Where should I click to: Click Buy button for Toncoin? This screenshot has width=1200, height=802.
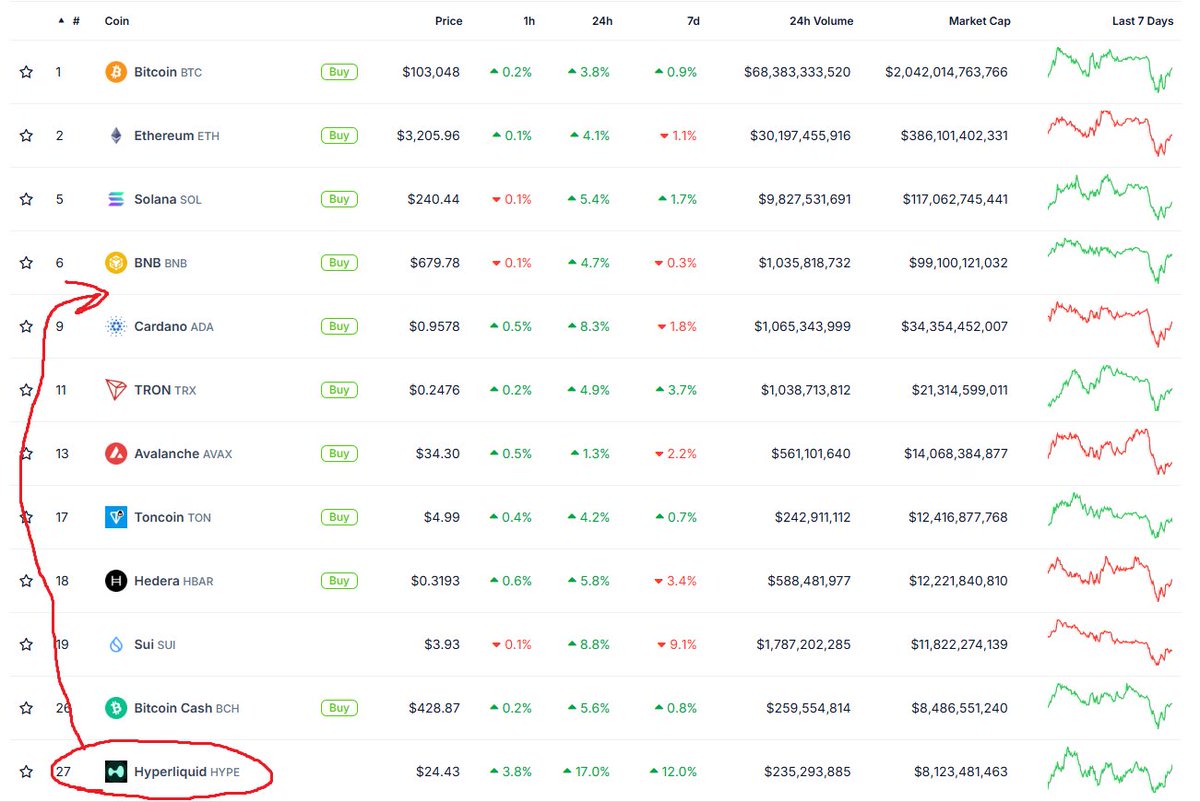pos(339,517)
